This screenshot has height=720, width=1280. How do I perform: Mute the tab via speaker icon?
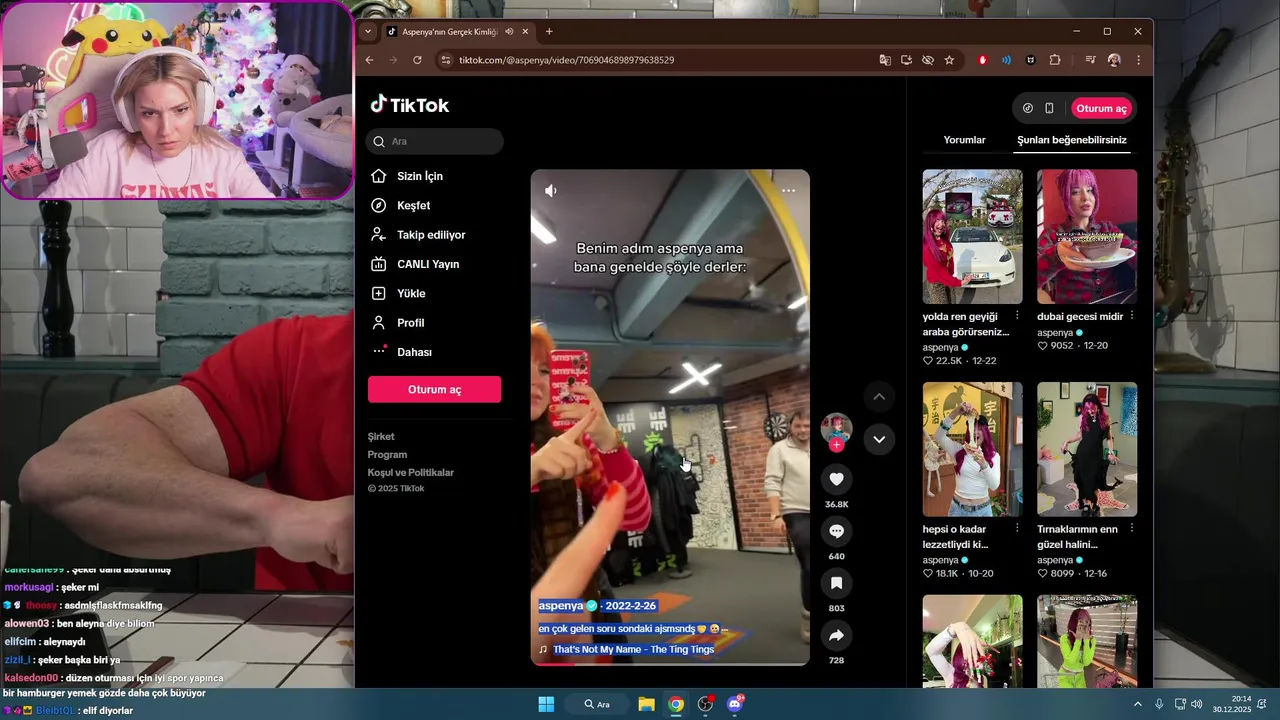pyautogui.click(x=509, y=31)
